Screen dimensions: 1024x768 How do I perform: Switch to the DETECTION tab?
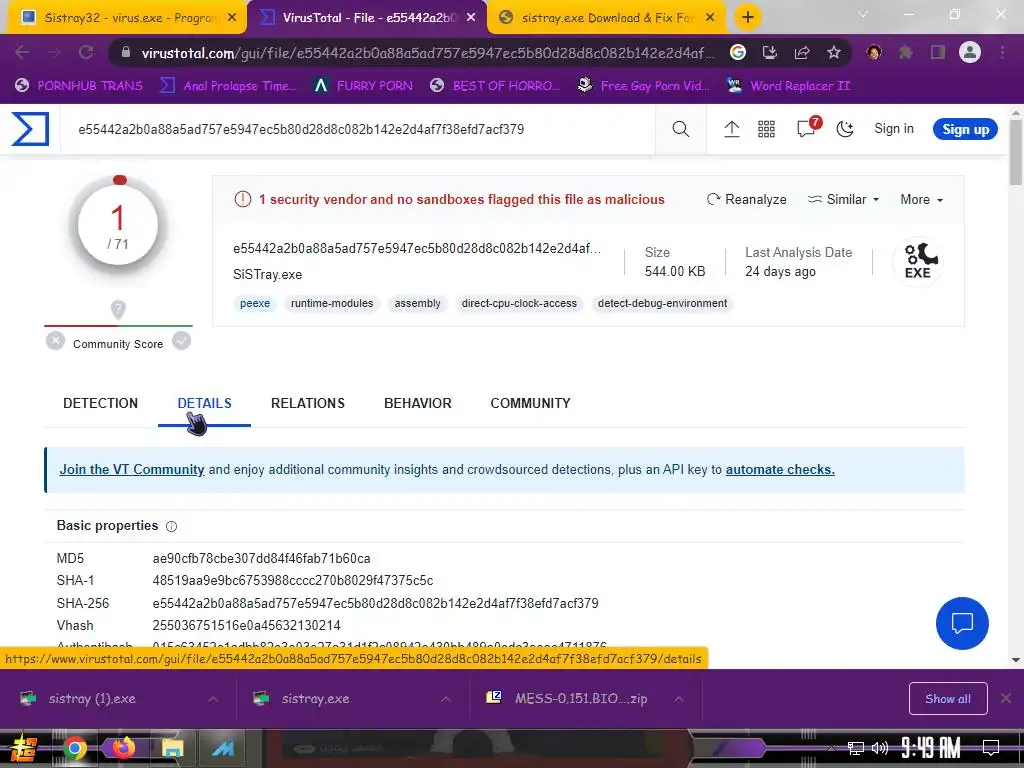[101, 404]
